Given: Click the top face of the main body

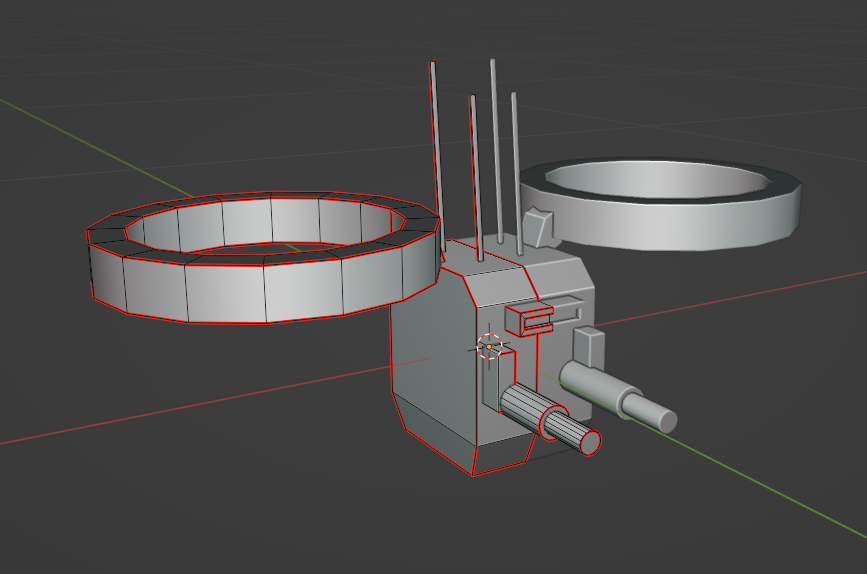Looking at the screenshot, I should point(489,258).
